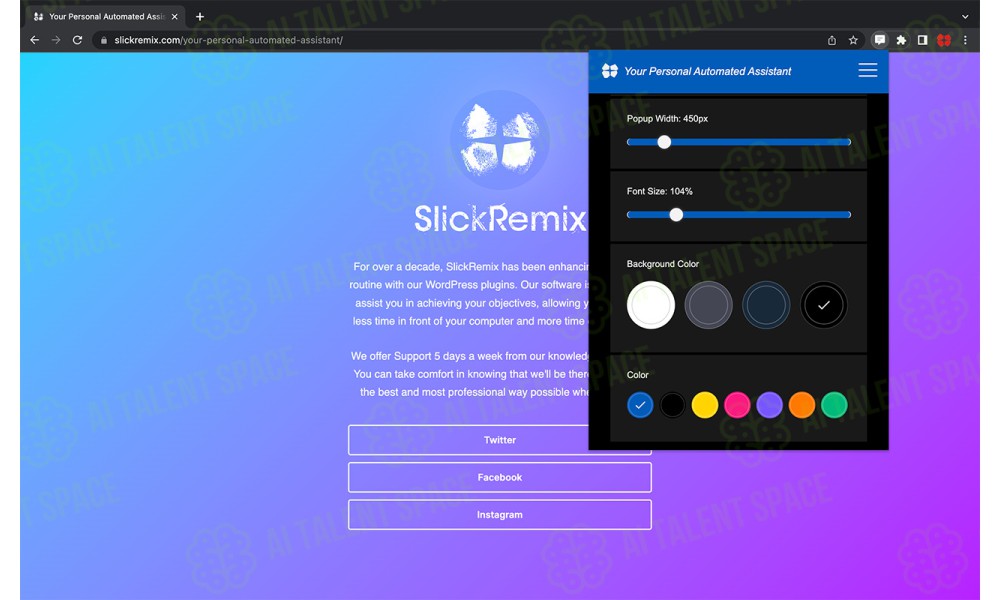The height and width of the screenshot is (600, 1000).
Task: Pick the pink accent color
Action: pyautogui.click(x=737, y=405)
